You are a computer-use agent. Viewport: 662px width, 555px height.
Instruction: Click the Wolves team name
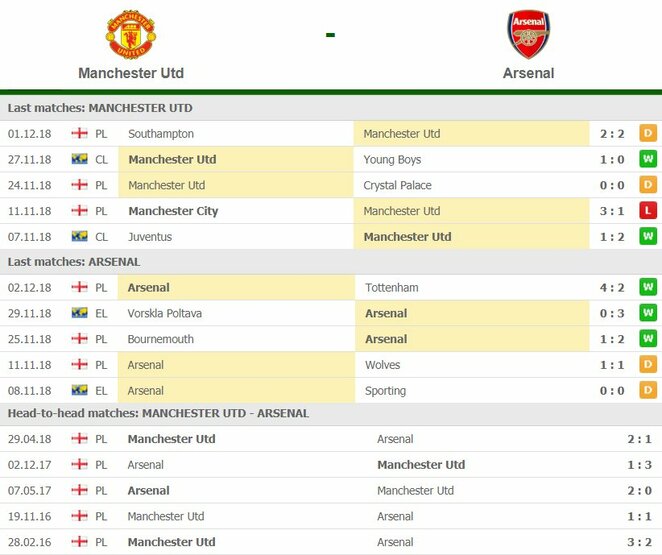click(385, 365)
